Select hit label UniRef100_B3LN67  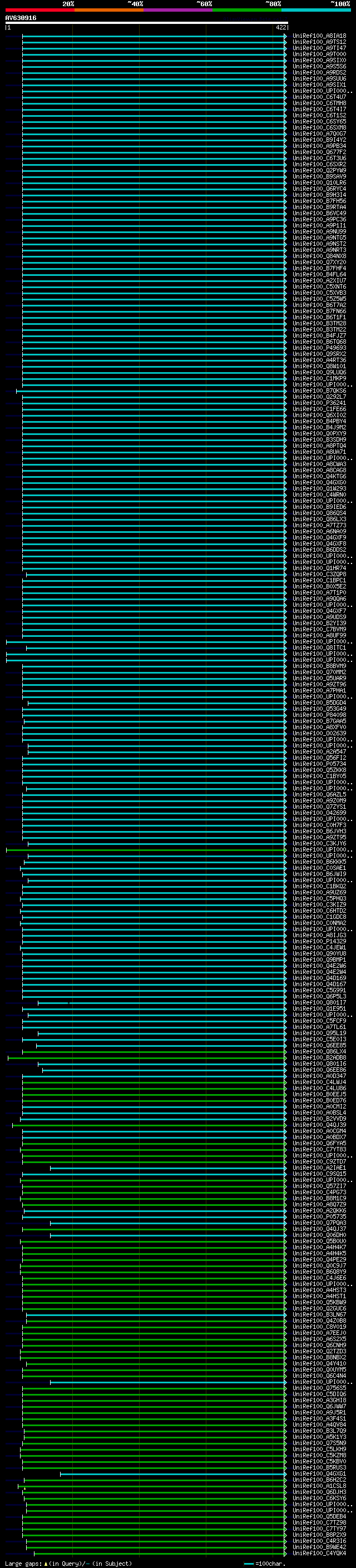pos(319,1315)
